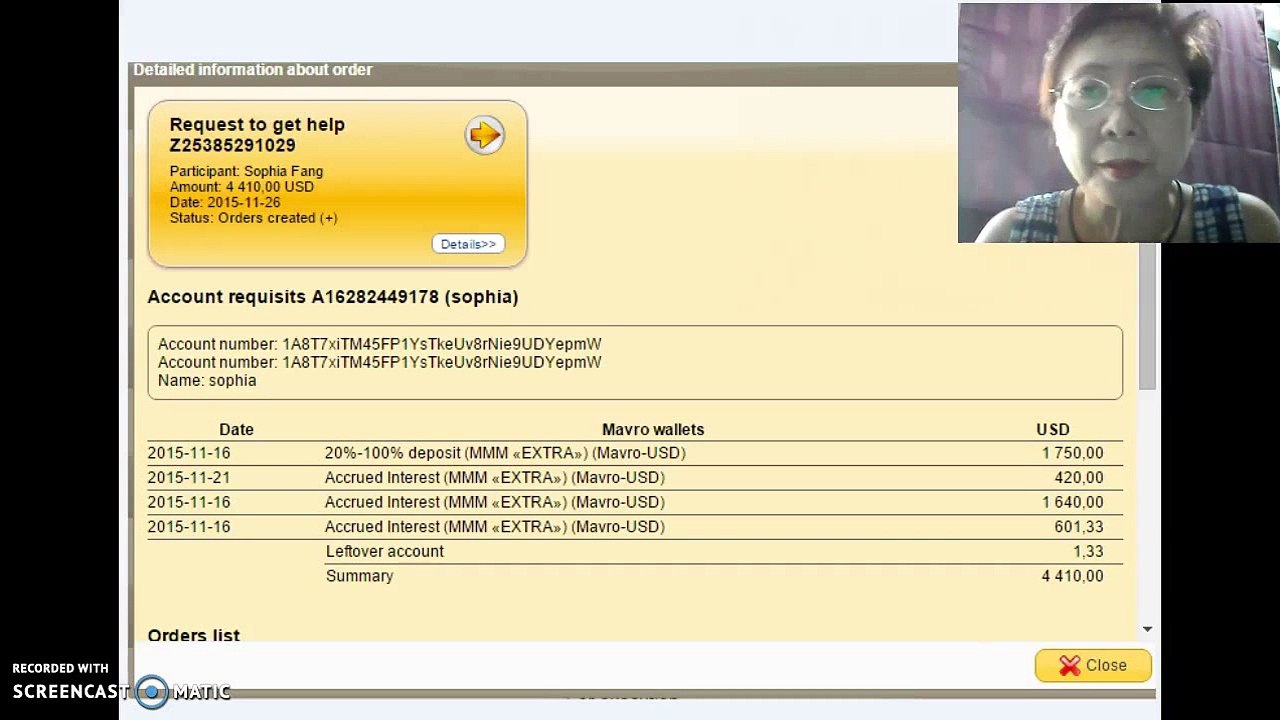Click the 1 640,00 amount cell
The width and height of the screenshot is (1280, 720).
(x=1072, y=502)
